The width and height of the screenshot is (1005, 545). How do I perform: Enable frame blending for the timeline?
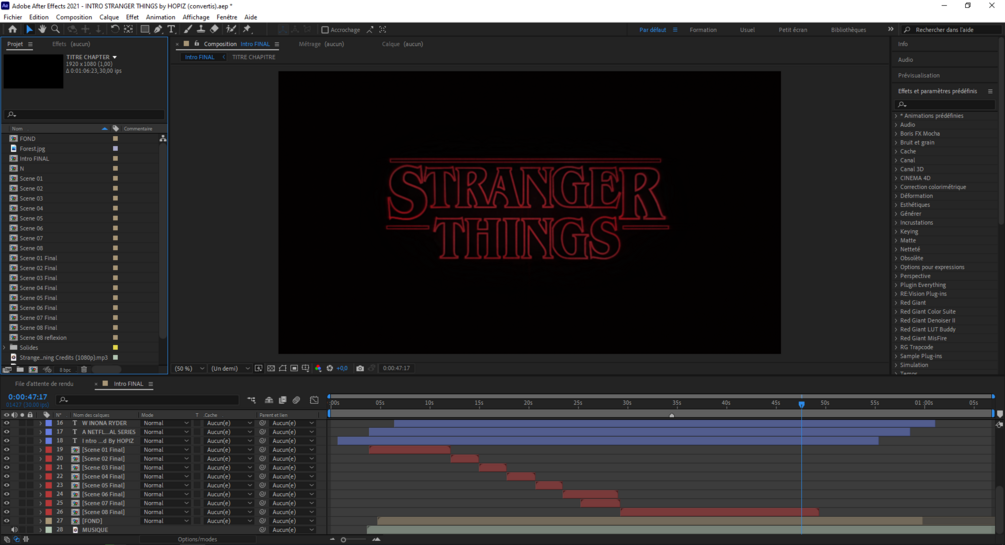coord(282,400)
